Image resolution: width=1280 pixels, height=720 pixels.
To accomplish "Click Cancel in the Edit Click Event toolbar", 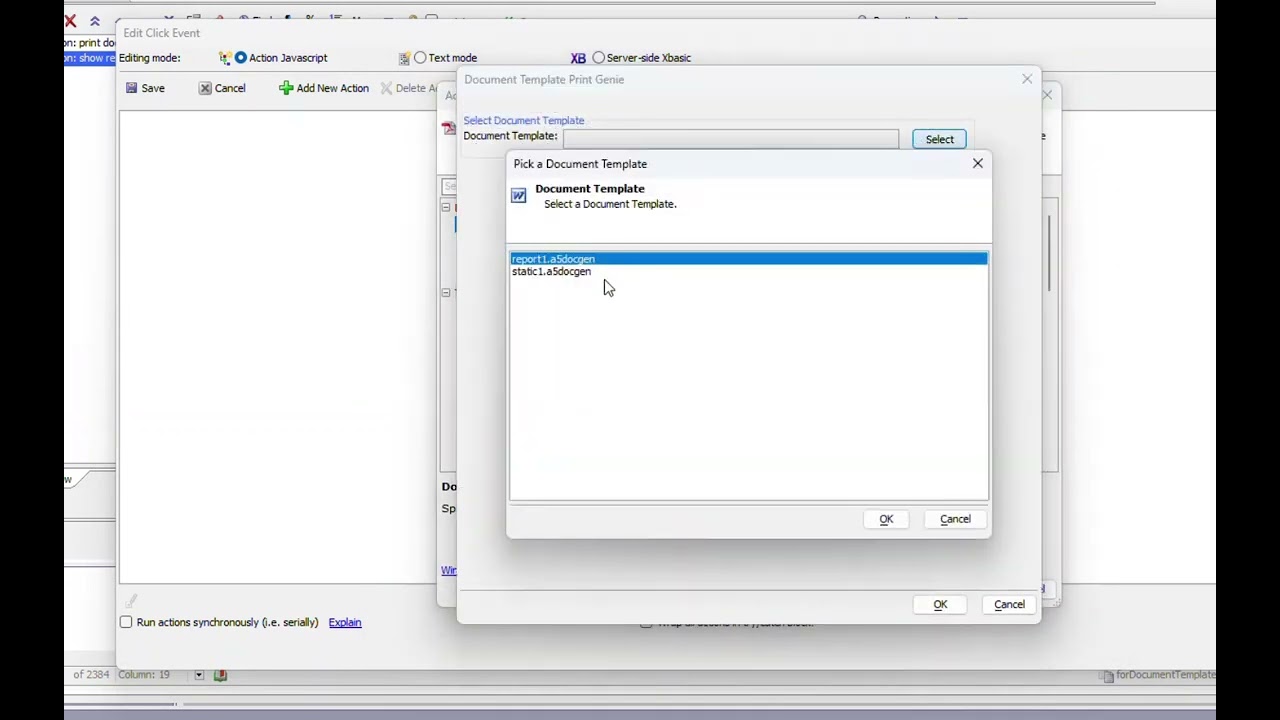I will click(x=221, y=88).
